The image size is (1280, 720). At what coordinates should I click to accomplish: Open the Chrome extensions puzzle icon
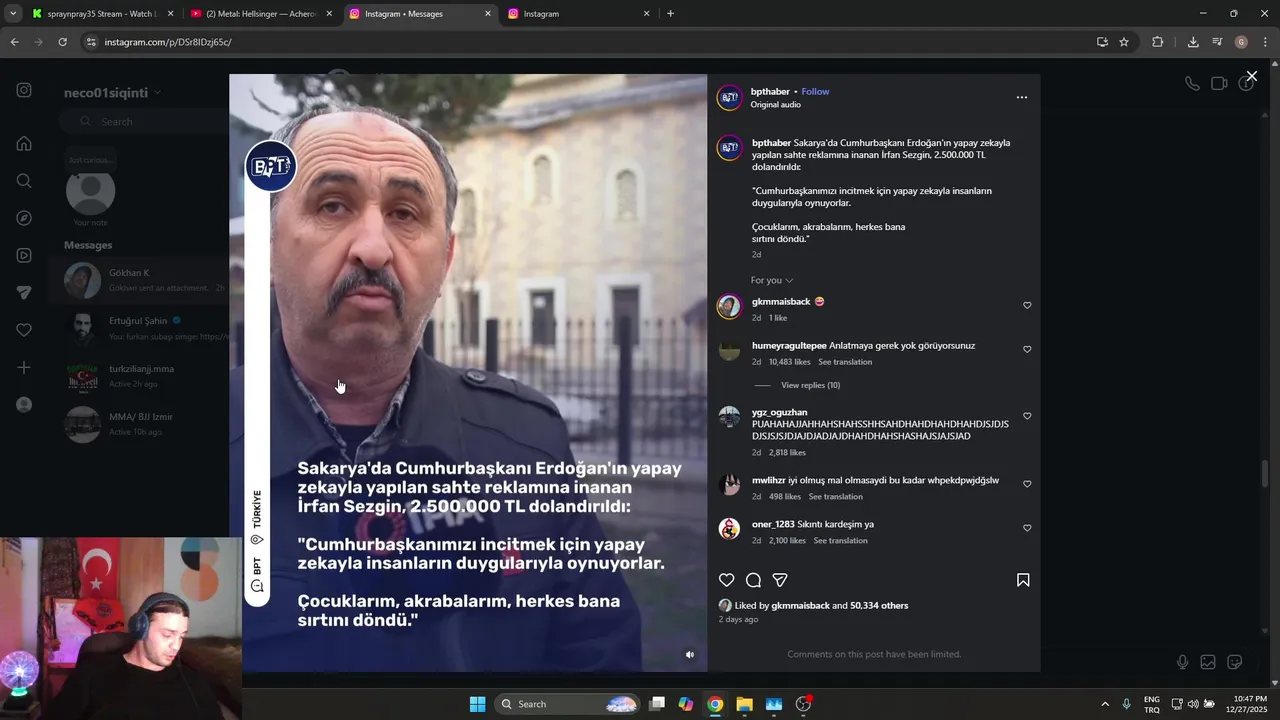(1158, 42)
